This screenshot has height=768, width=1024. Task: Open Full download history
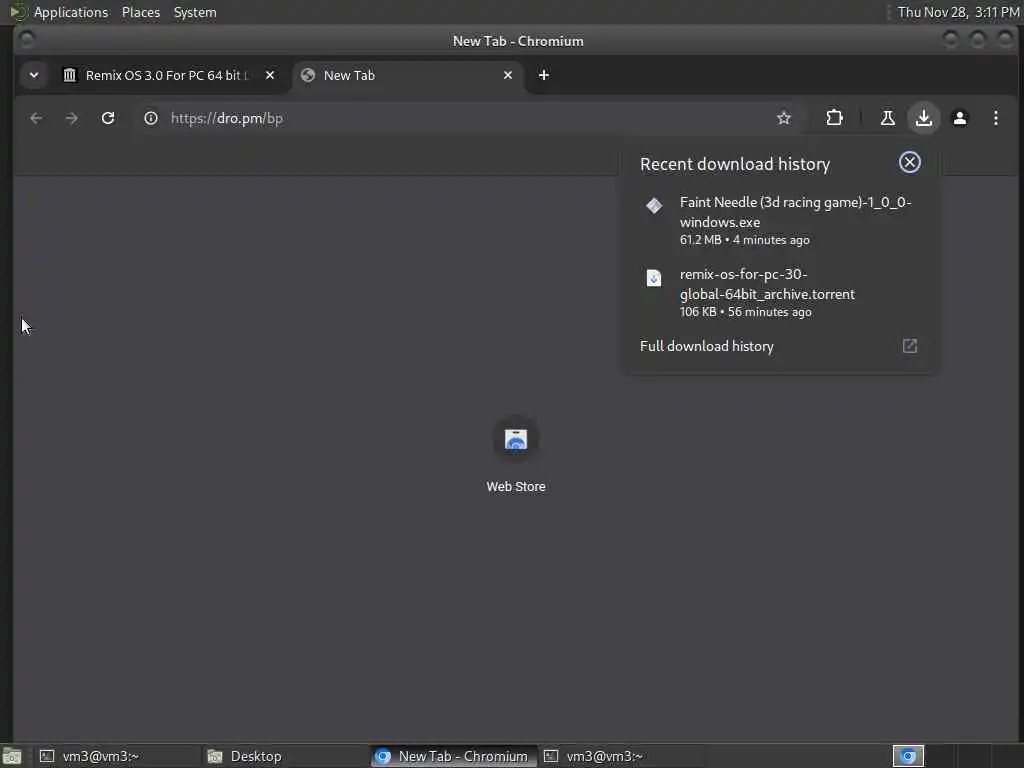pyautogui.click(x=780, y=346)
